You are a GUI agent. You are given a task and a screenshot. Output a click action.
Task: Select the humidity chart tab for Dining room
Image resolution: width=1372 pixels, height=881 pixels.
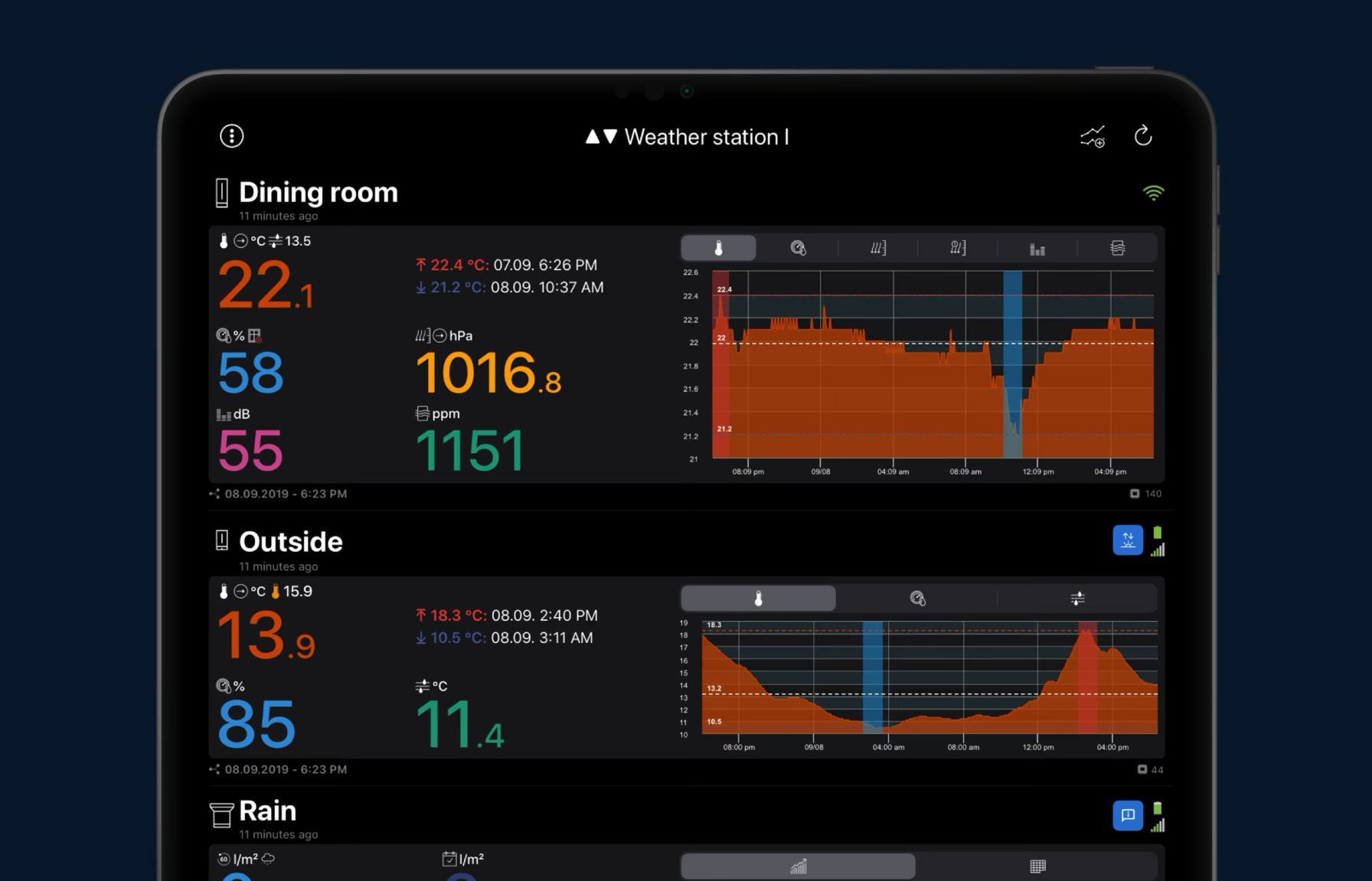(x=799, y=247)
